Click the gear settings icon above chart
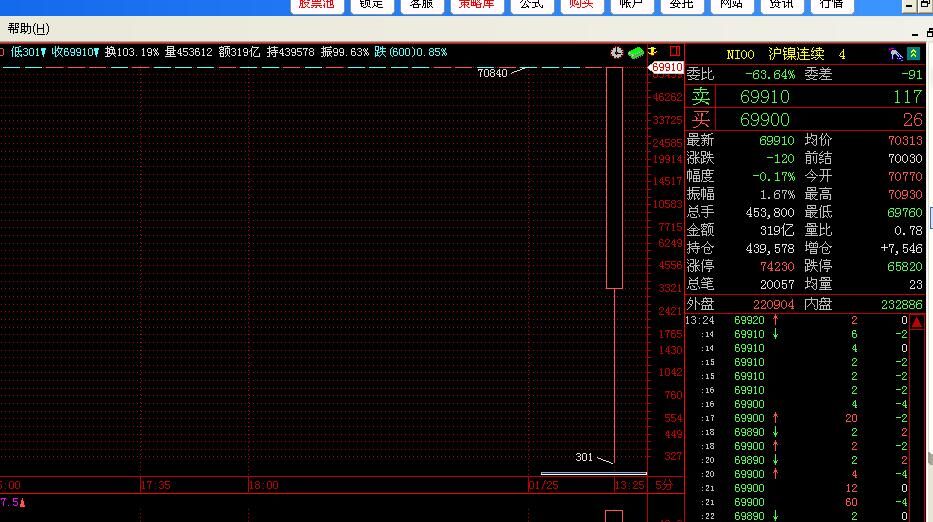 point(617,52)
